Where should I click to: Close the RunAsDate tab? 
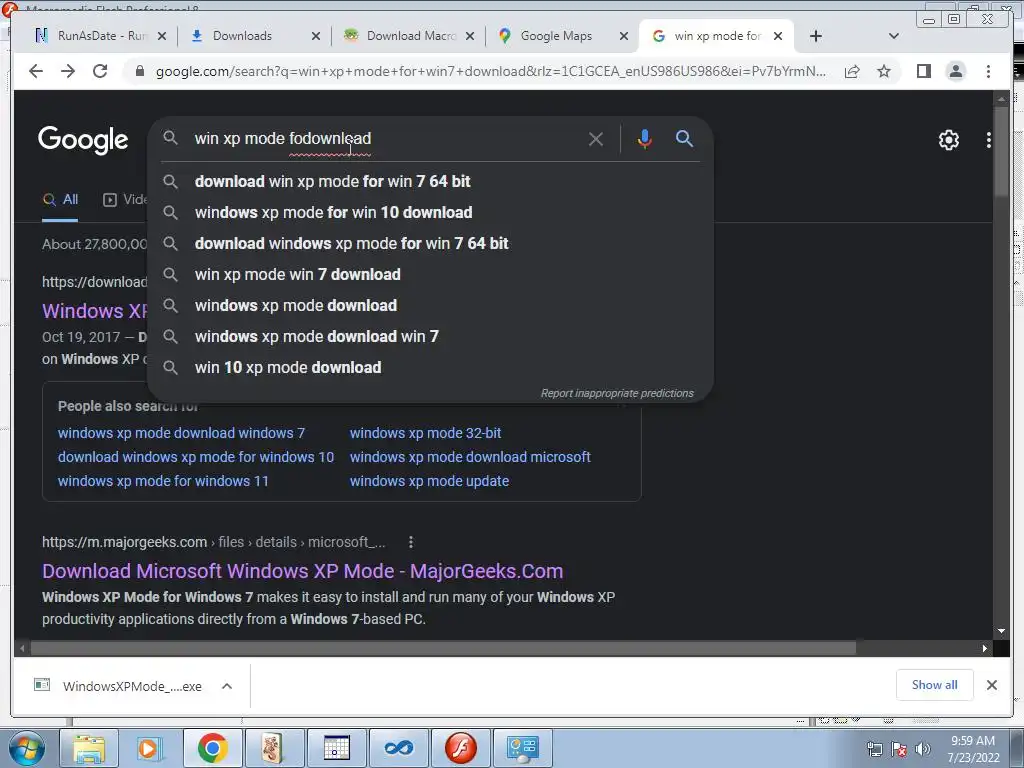coord(162,36)
